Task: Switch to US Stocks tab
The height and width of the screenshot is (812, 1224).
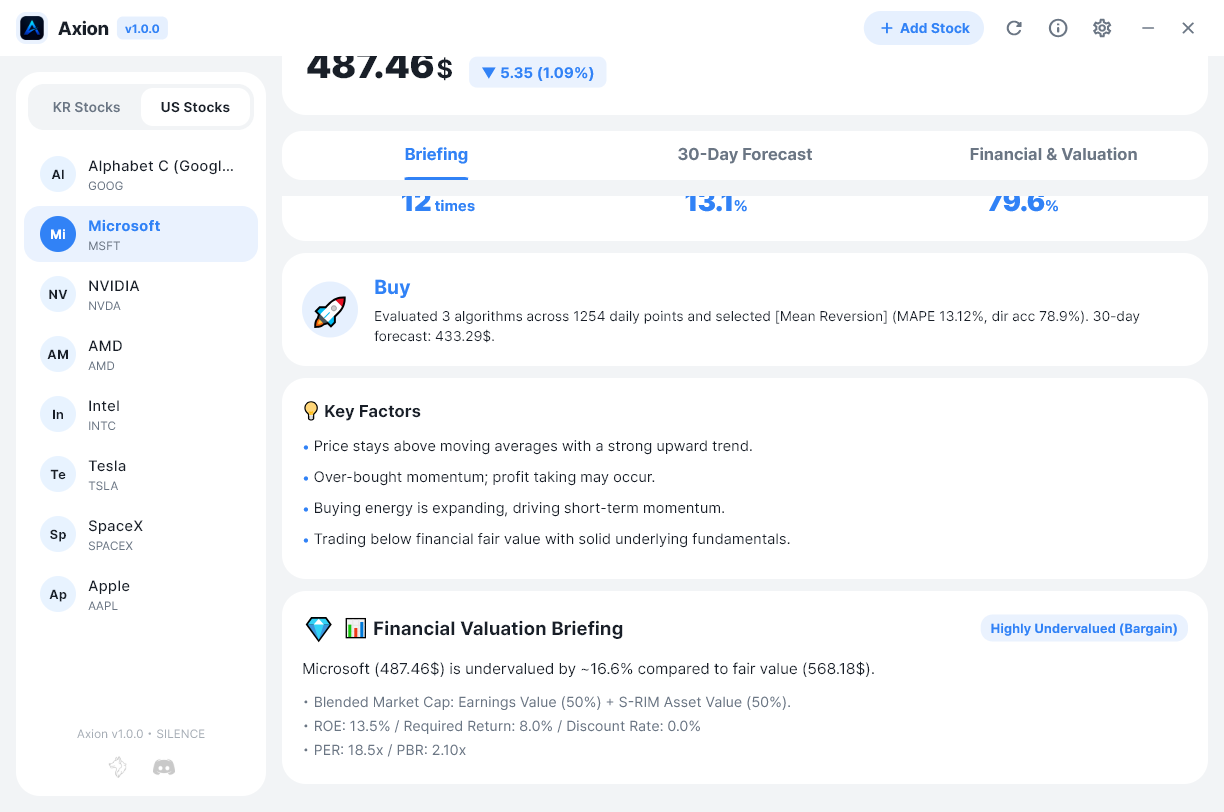Action: click(195, 107)
